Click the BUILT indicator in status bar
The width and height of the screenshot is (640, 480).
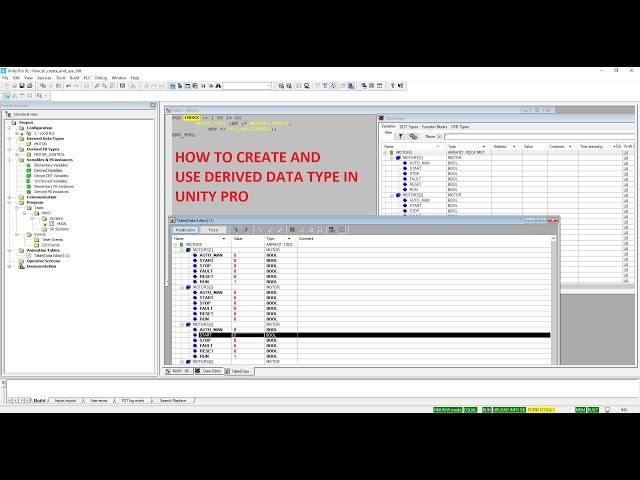coord(593,409)
